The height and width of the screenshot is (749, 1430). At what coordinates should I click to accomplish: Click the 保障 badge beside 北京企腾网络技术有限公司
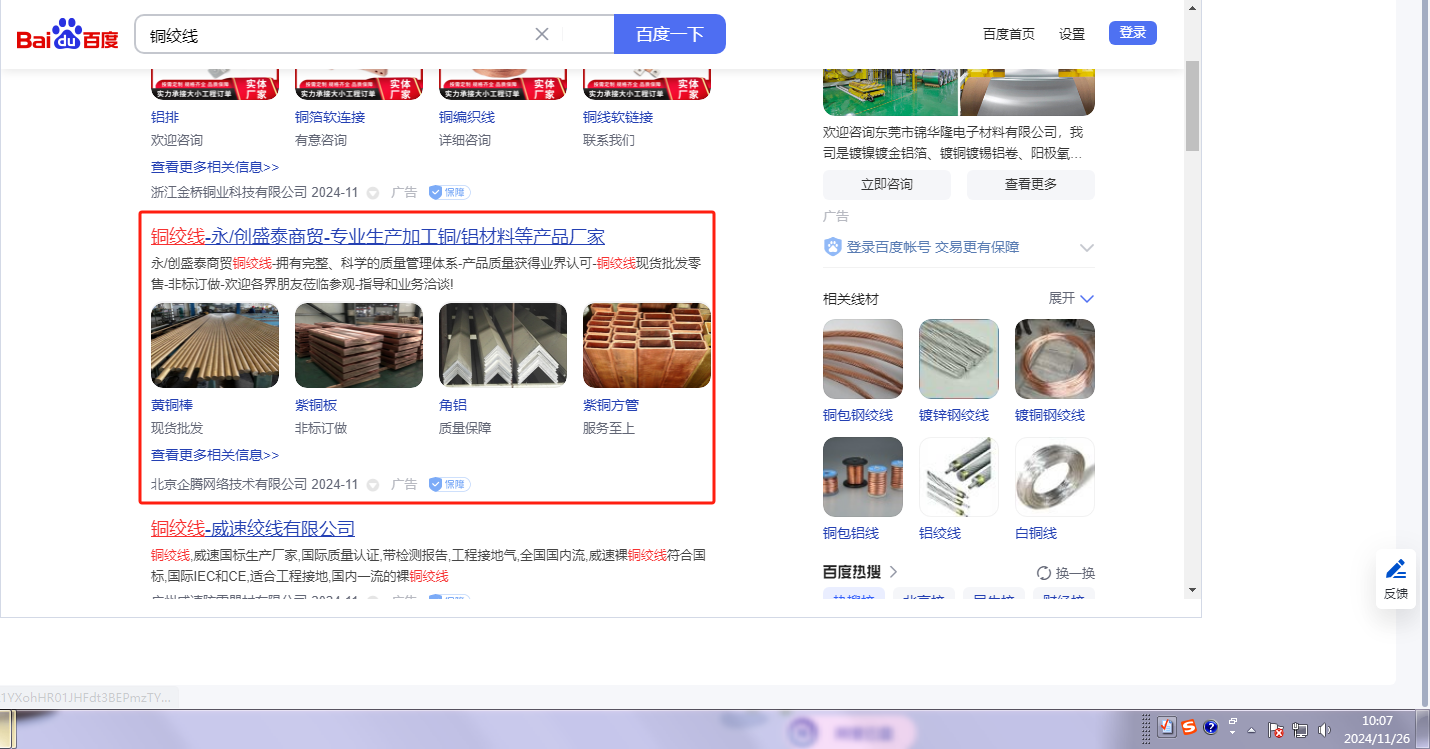(x=449, y=484)
